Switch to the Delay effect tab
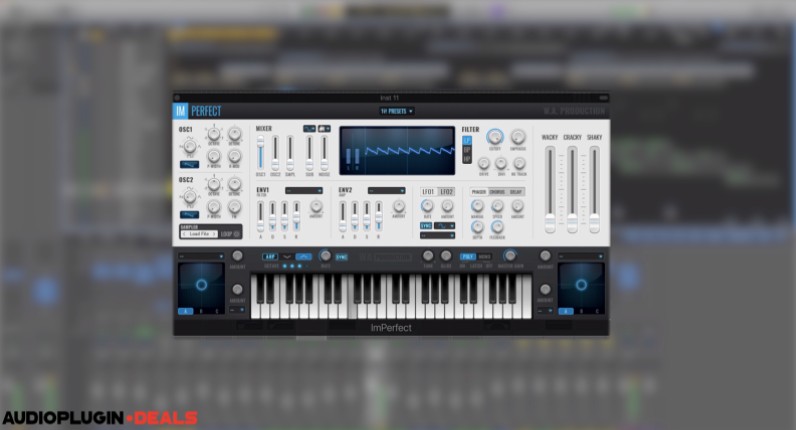Viewport: 796px width, 430px height. (x=515, y=191)
